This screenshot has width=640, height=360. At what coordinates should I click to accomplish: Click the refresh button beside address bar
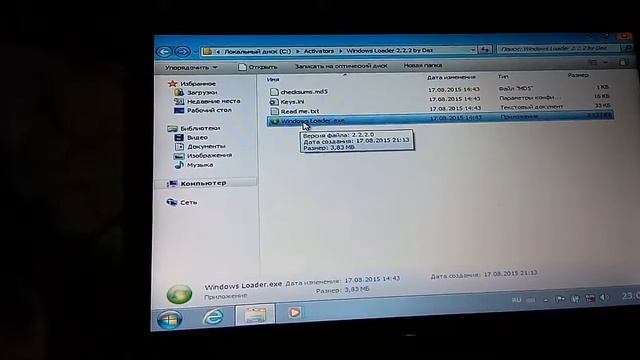tap(484, 49)
